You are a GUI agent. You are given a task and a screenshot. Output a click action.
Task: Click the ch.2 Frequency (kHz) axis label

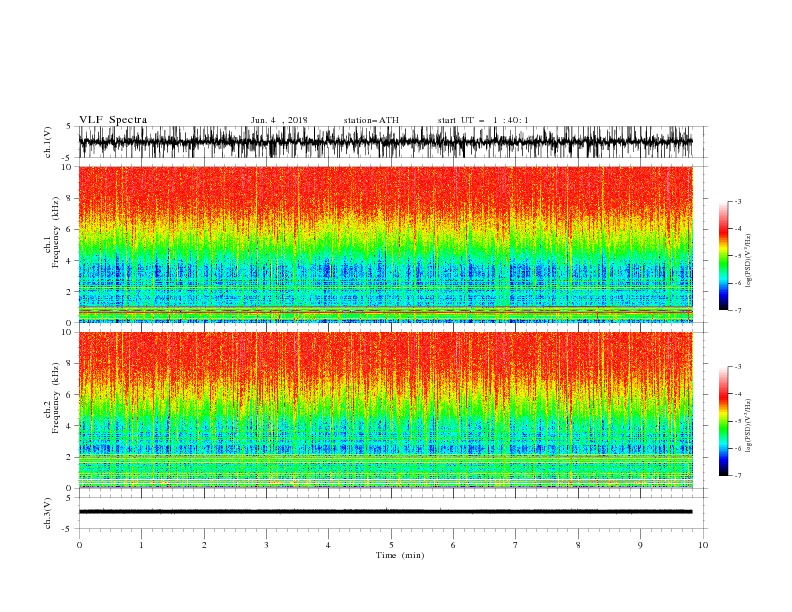pyautogui.click(x=52, y=398)
